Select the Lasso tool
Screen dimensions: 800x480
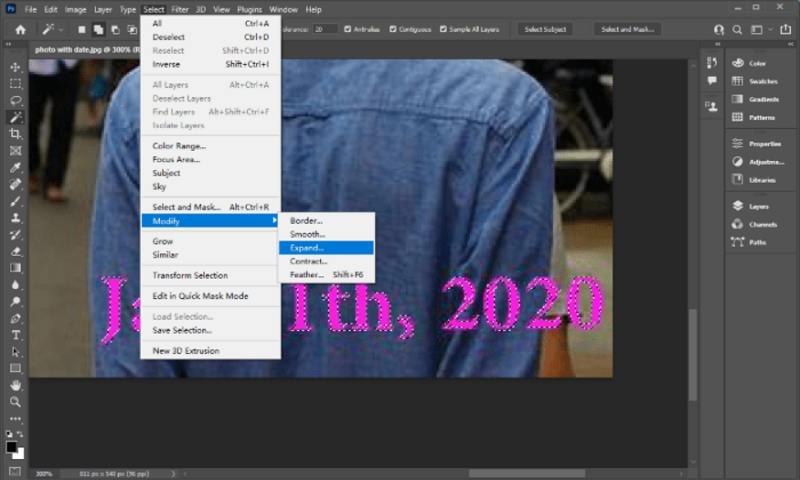[x=15, y=100]
